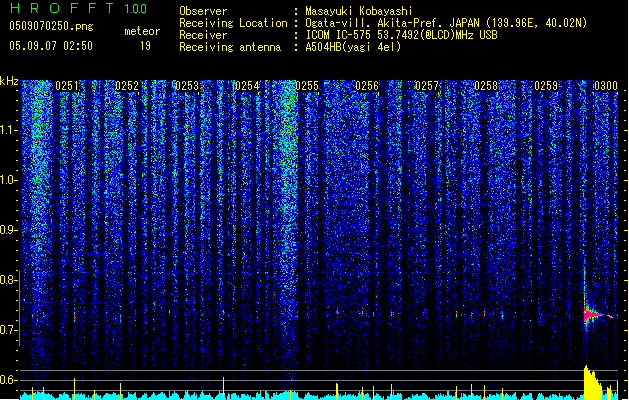
Task: Click the Receiver label
Action: (x=203, y=35)
